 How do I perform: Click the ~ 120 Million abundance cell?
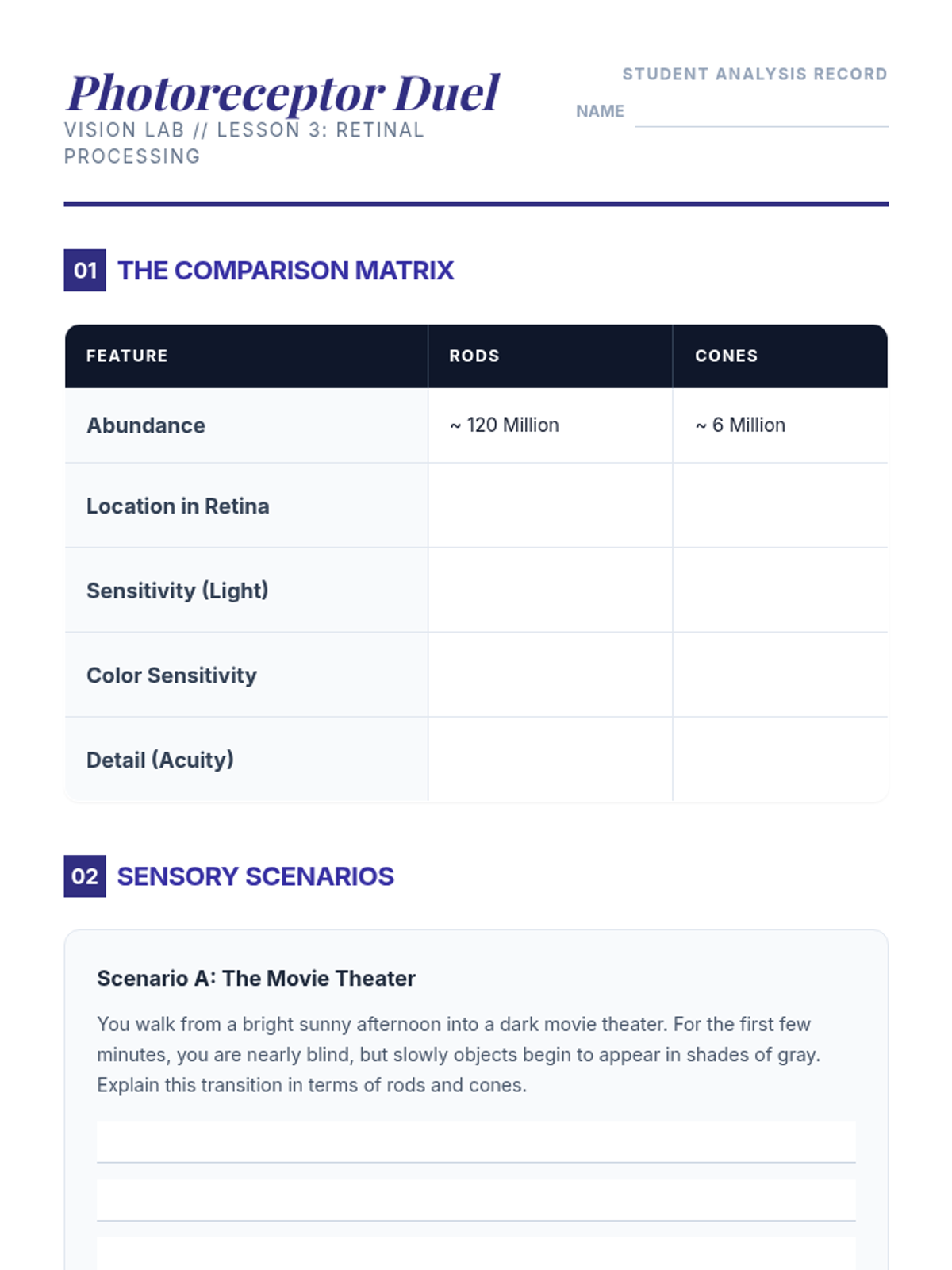[x=551, y=425]
